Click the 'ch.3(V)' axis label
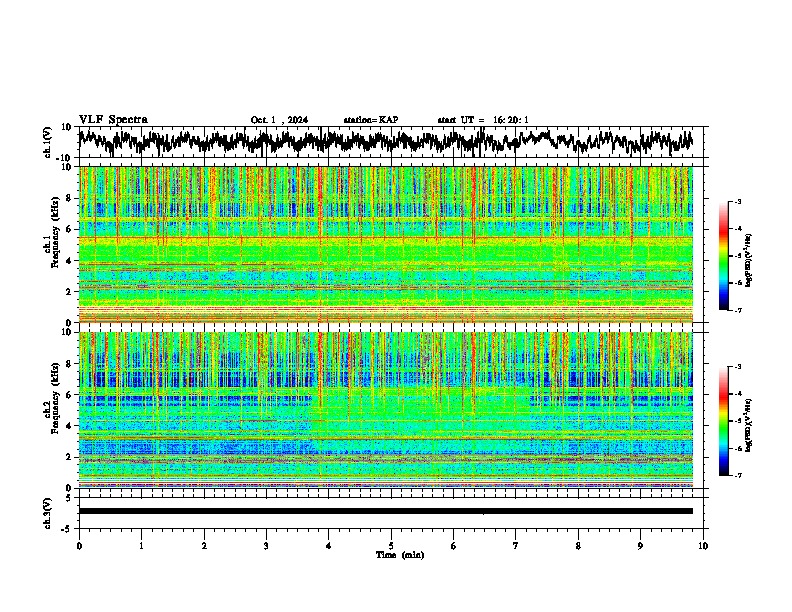Screen dimensions: 792x612 47,513
